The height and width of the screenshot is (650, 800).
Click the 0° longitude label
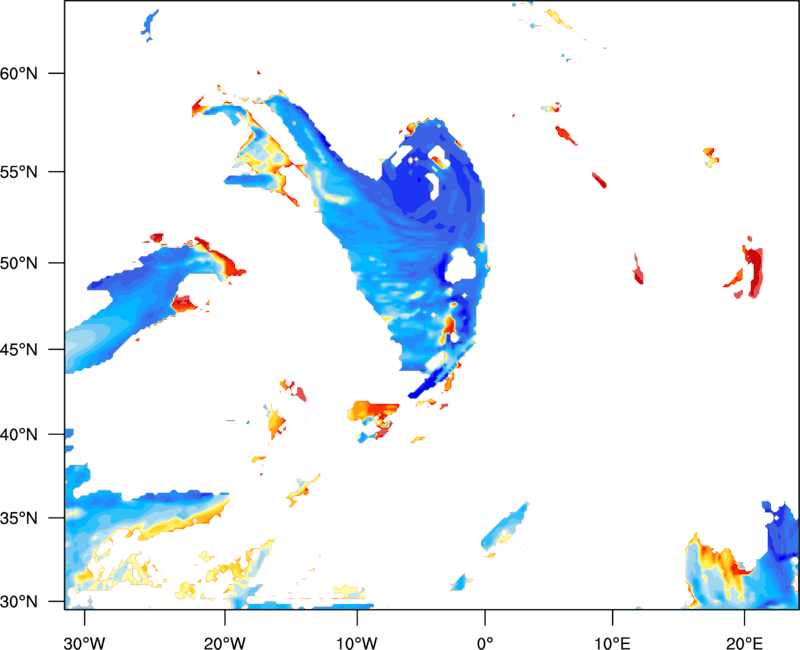[485, 643]
